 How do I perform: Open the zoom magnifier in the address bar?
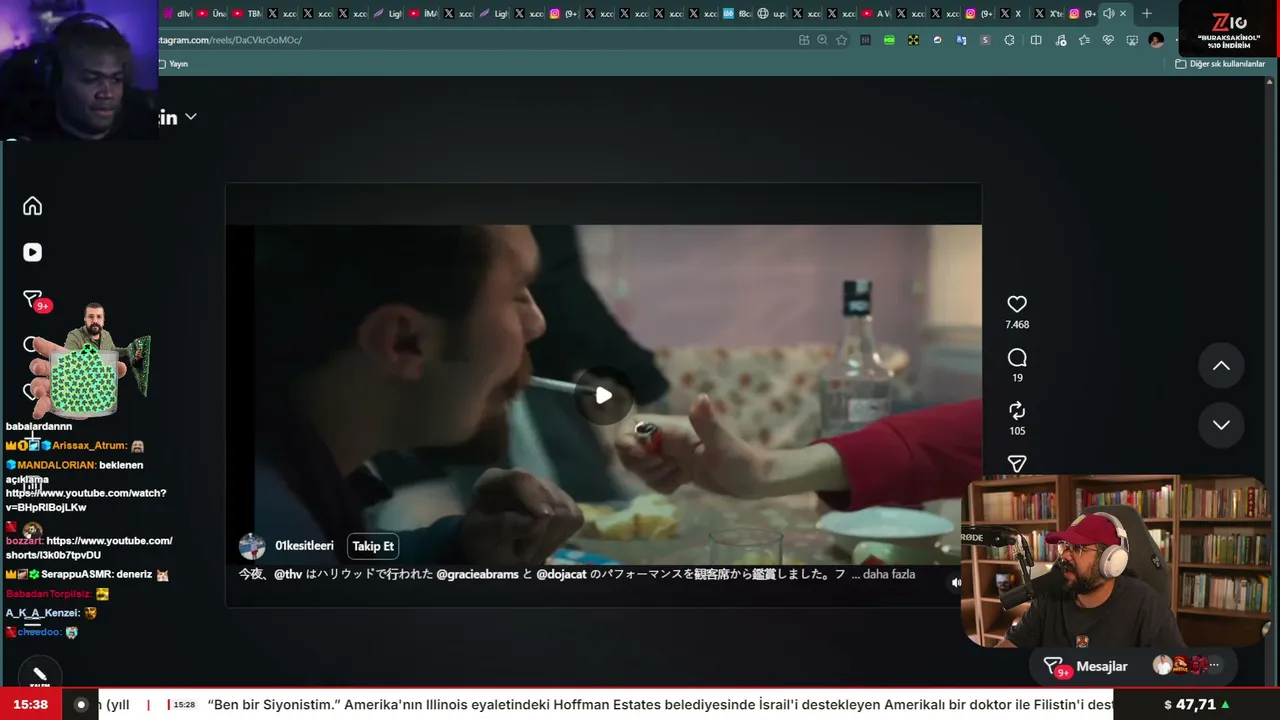pos(822,40)
